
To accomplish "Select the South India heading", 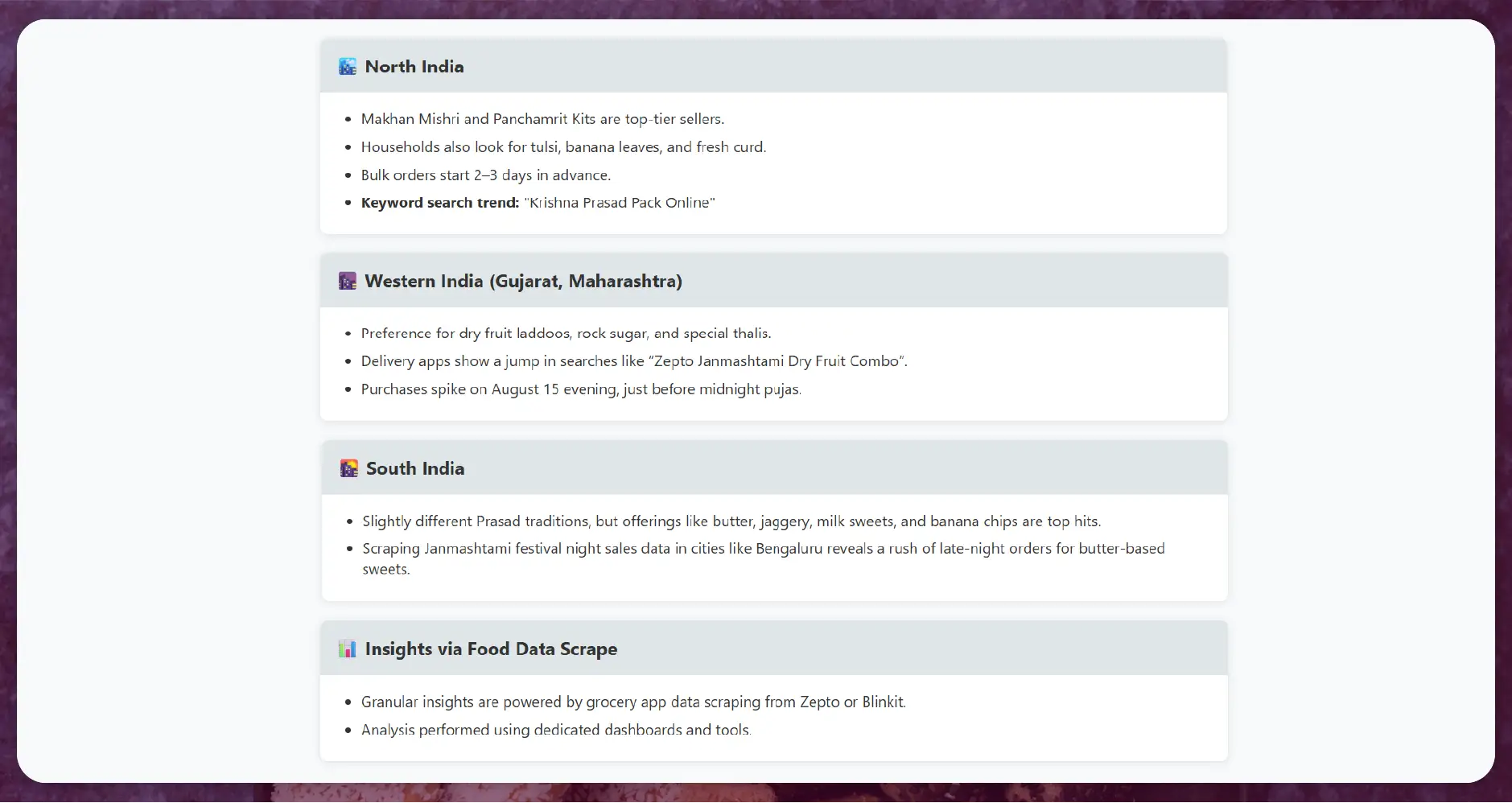I will point(415,468).
